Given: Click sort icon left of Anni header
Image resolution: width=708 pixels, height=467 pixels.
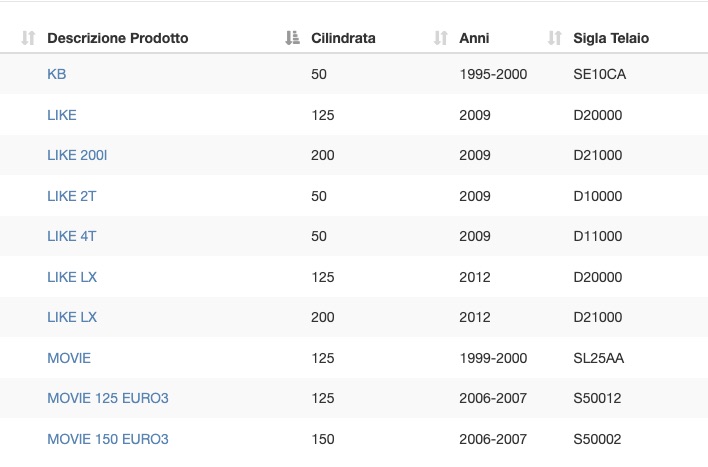Looking at the screenshot, I should point(440,38).
